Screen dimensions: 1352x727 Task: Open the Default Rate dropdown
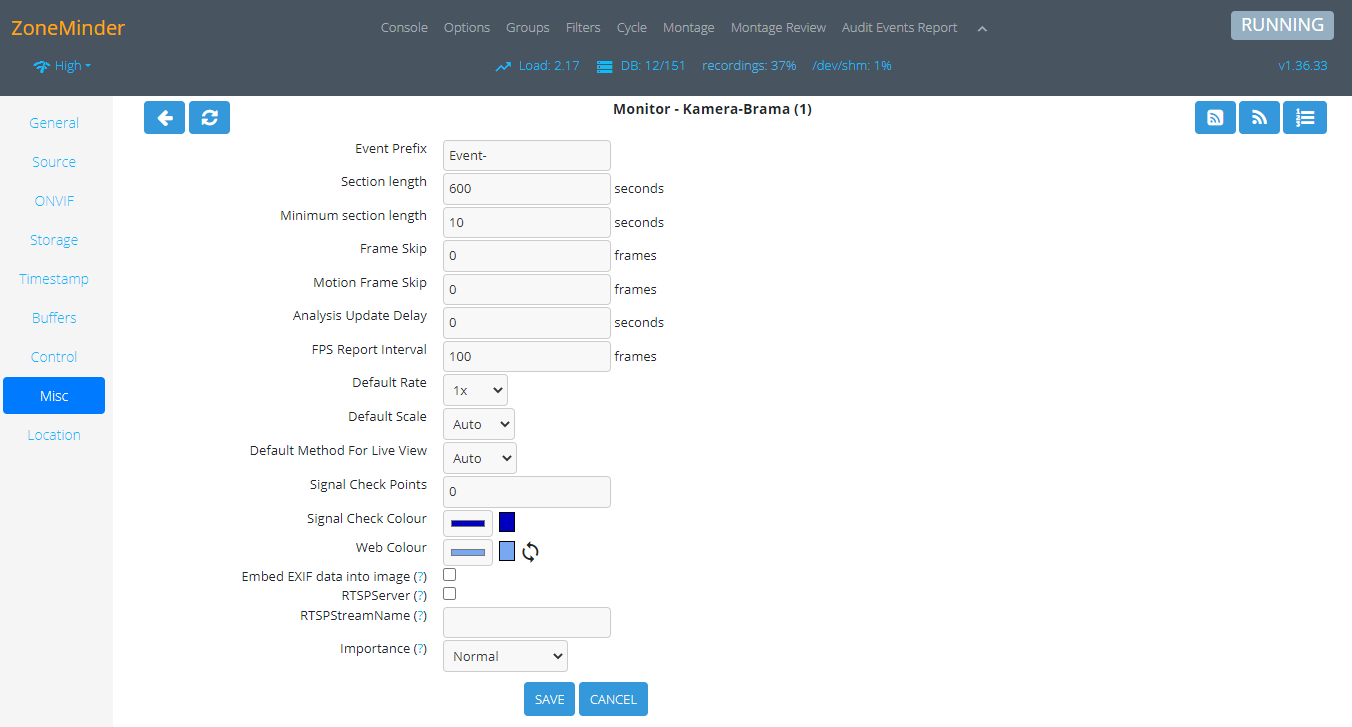475,390
